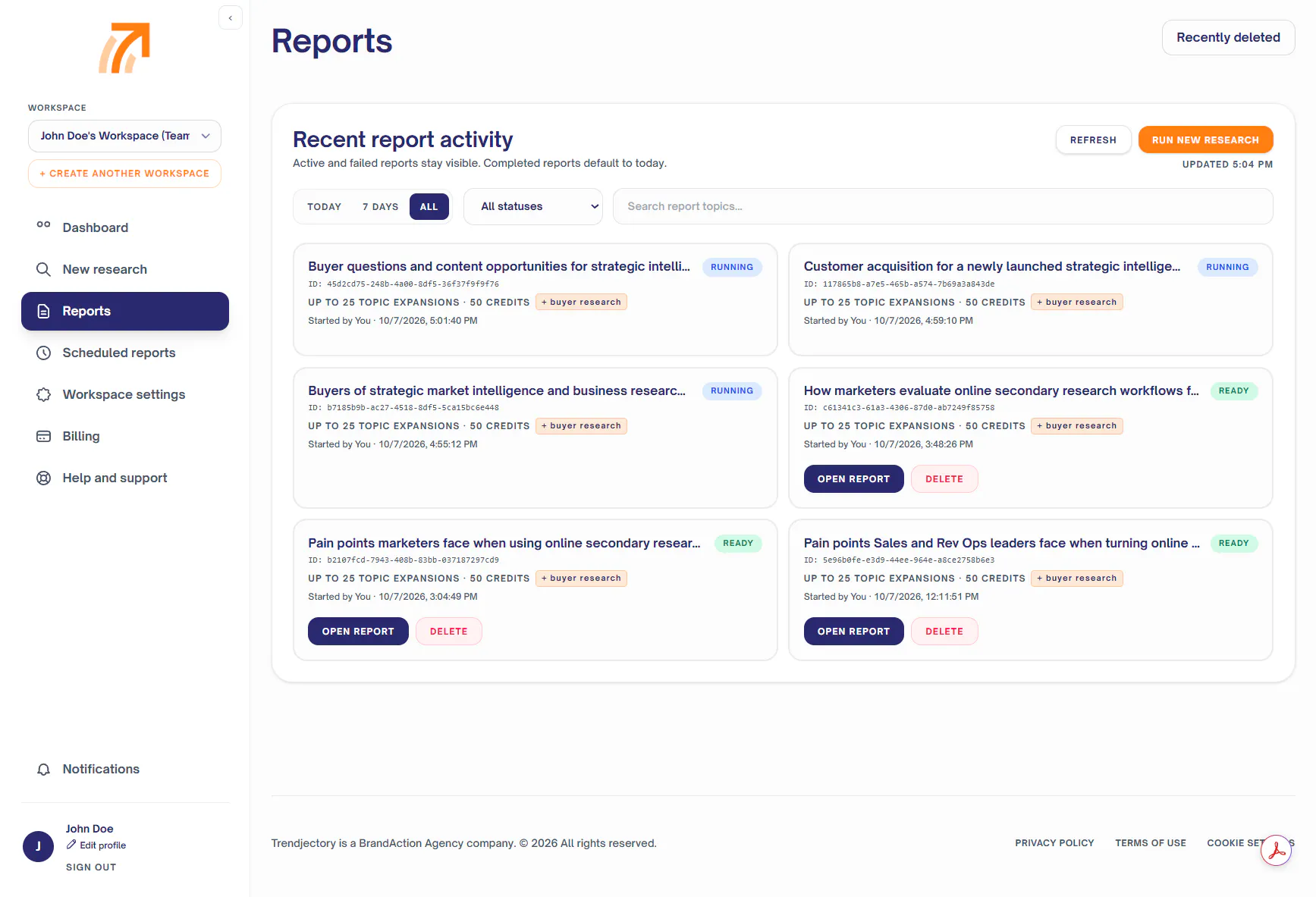Click the Recently deleted button

point(1229,37)
